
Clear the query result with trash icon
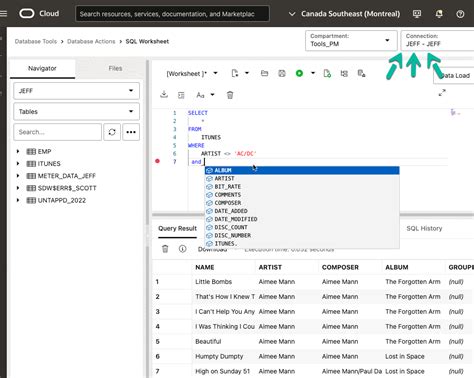click(x=165, y=249)
